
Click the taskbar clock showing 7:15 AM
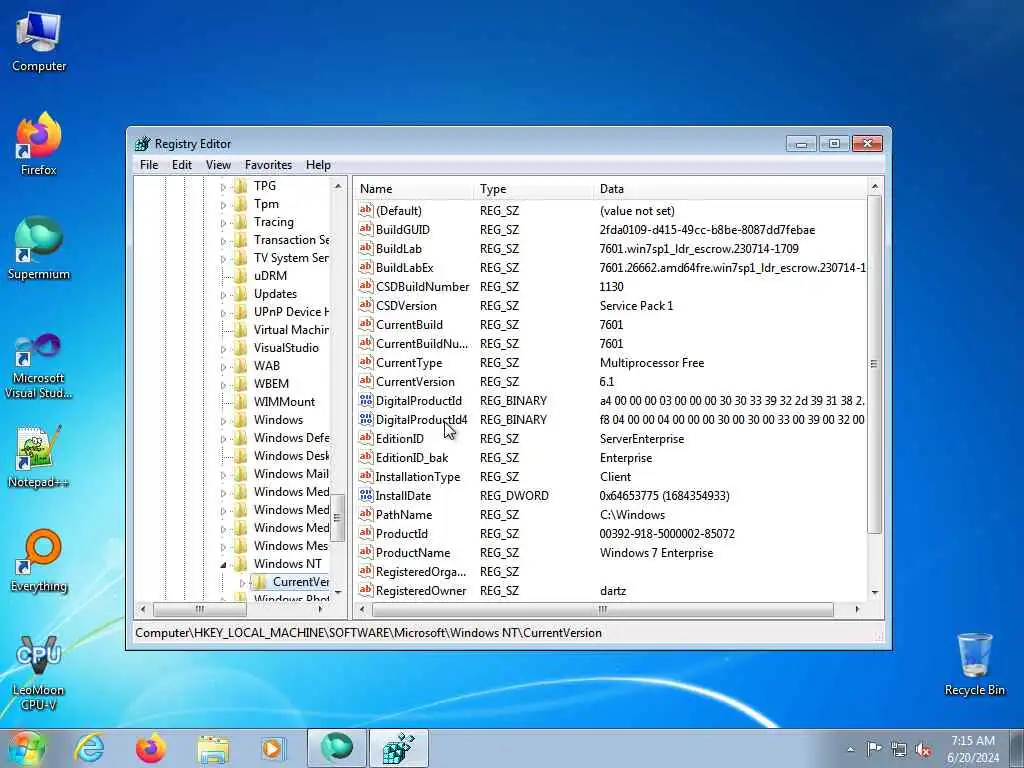972,748
